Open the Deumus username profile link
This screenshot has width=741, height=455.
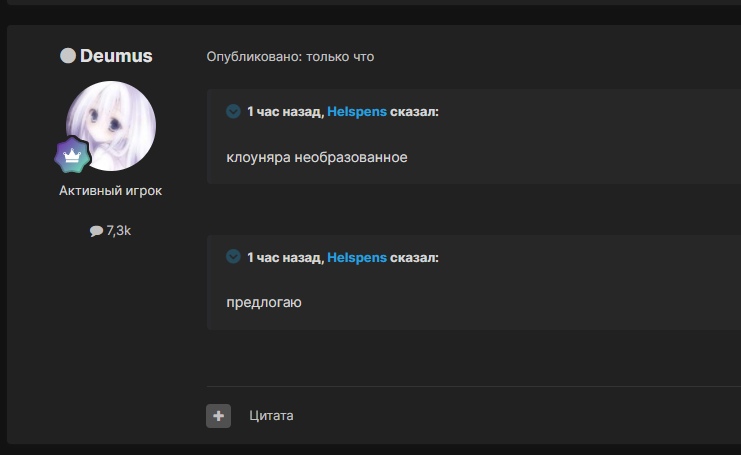(x=116, y=56)
